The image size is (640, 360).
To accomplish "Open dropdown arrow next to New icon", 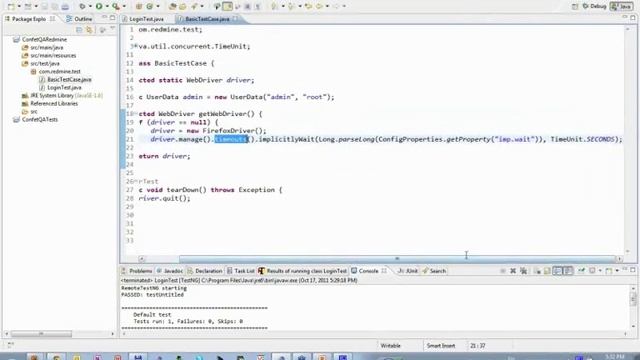I will pyautogui.click(x=19, y=7).
